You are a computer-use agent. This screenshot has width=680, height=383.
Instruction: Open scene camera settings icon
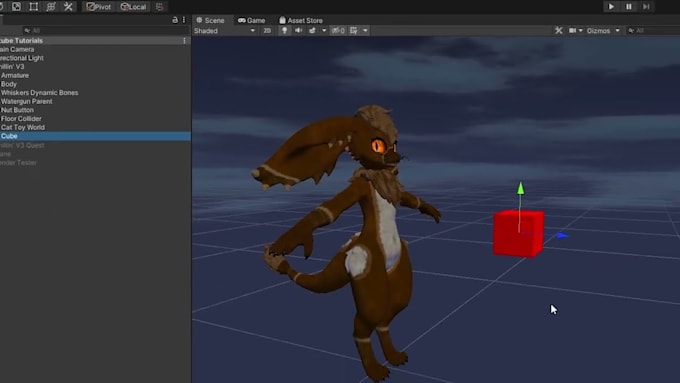(573, 30)
